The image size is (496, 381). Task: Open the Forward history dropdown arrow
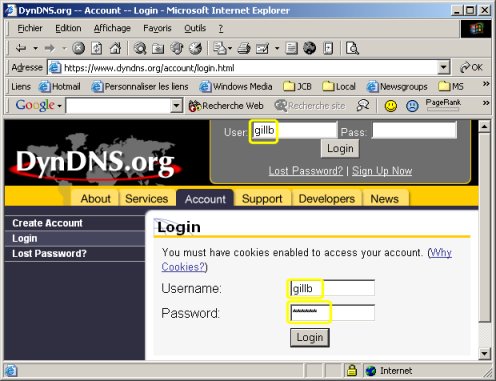tap(64, 49)
